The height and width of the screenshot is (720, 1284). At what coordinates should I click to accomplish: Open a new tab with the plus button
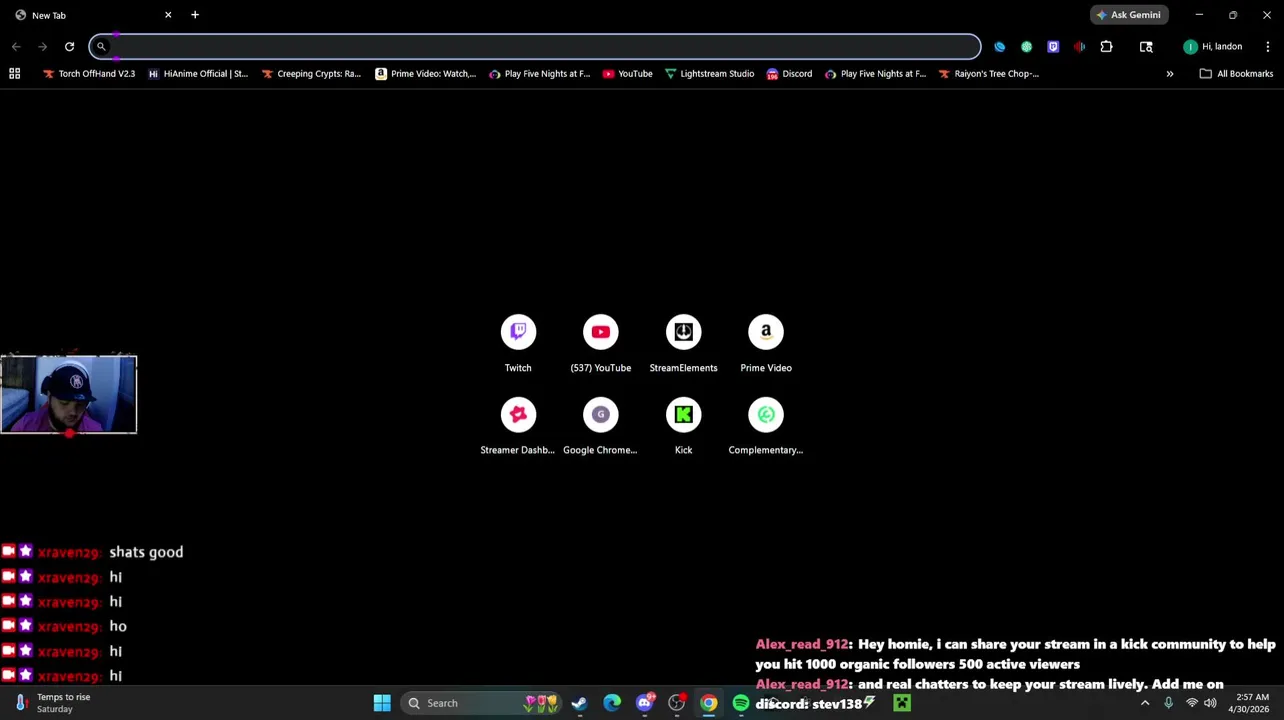click(195, 15)
